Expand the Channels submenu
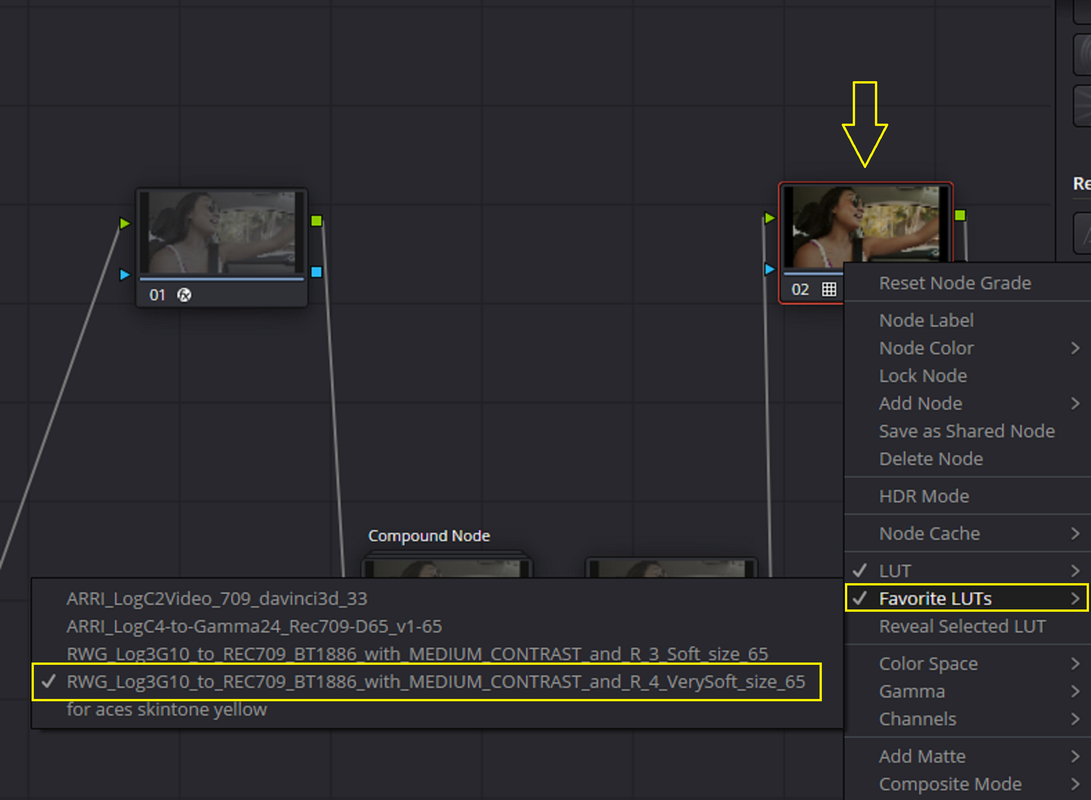This screenshot has width=1091, height=800. (967, 719)
